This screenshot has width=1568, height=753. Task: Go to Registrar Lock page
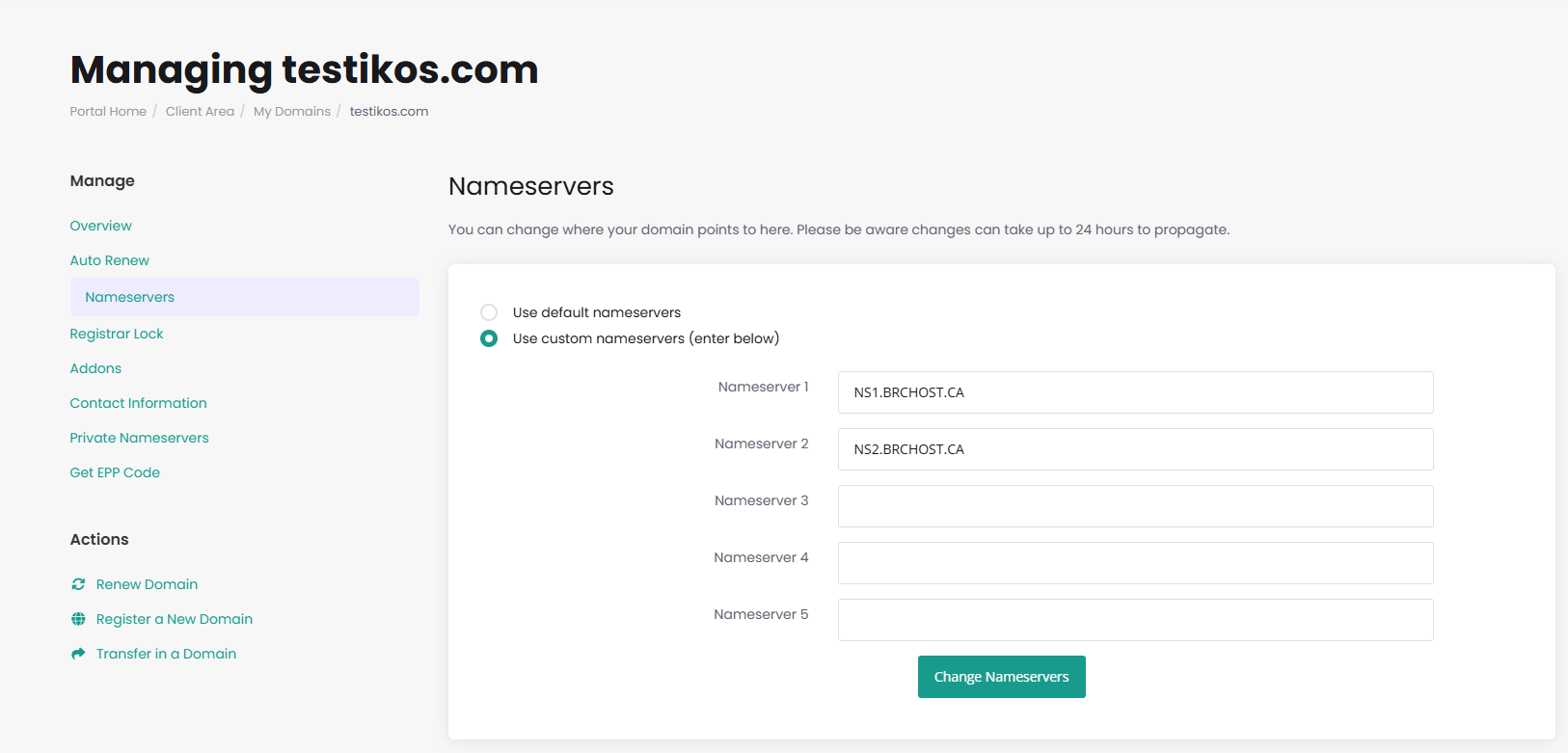coord(116,334)
